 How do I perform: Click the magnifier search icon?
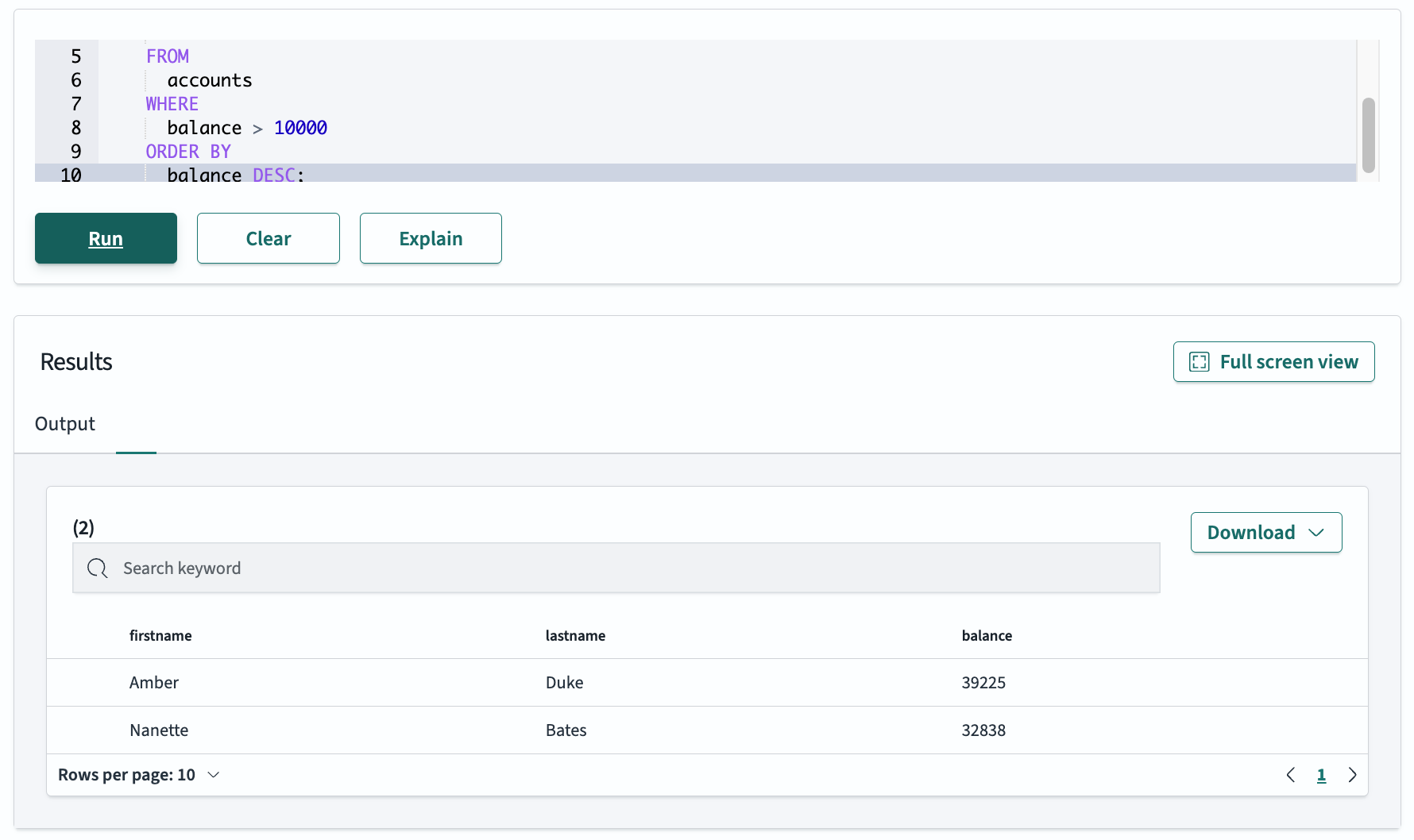click(98, 568)
